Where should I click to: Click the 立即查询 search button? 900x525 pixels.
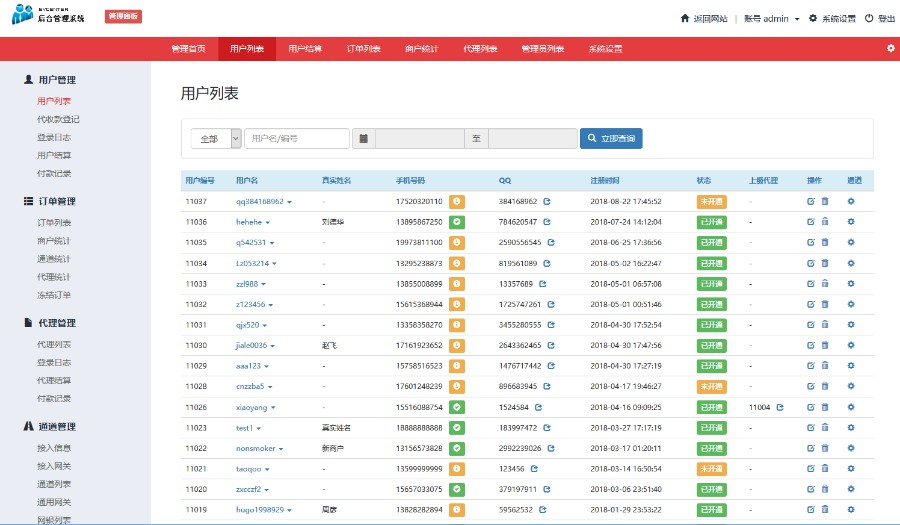click(611, 138)
